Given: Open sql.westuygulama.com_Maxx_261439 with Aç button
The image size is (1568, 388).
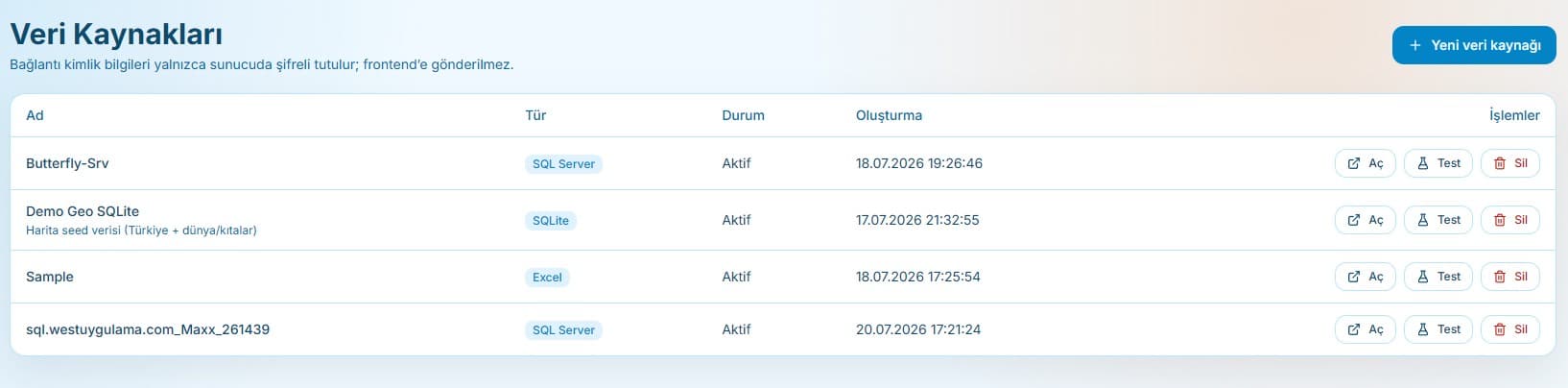Looking at the screenshot, I should click(1365, 329).
